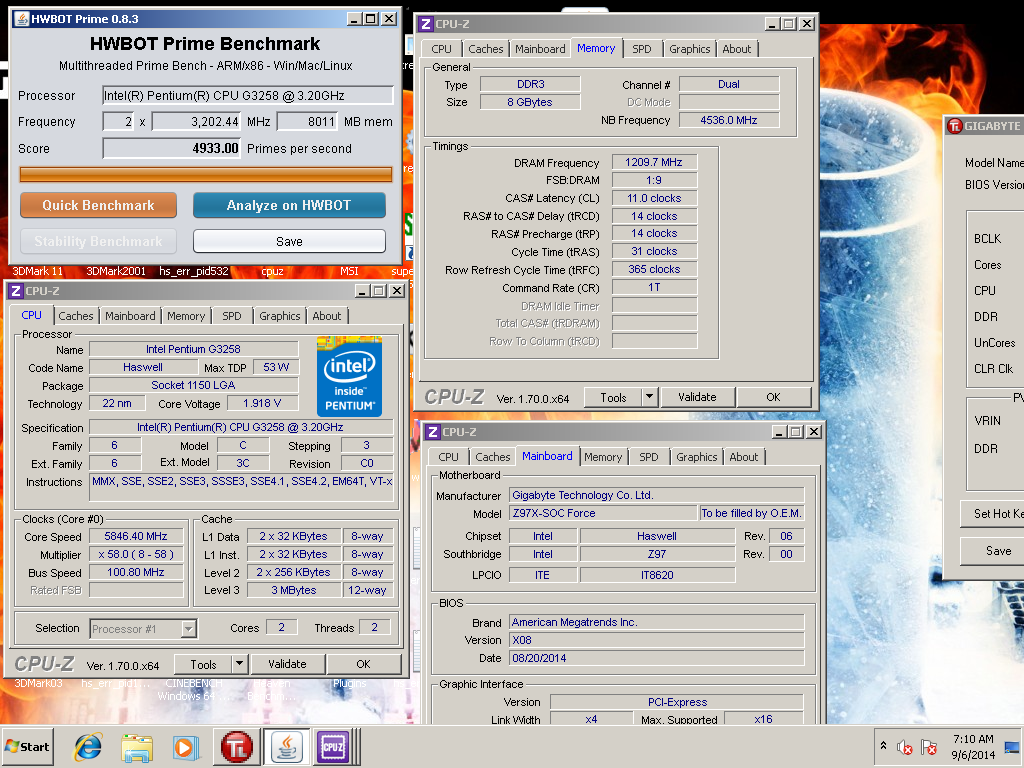Show hidden system tray icons arrow
Image resolution: width=1024 pixels, height=768 pixels.
coord(884,745)
